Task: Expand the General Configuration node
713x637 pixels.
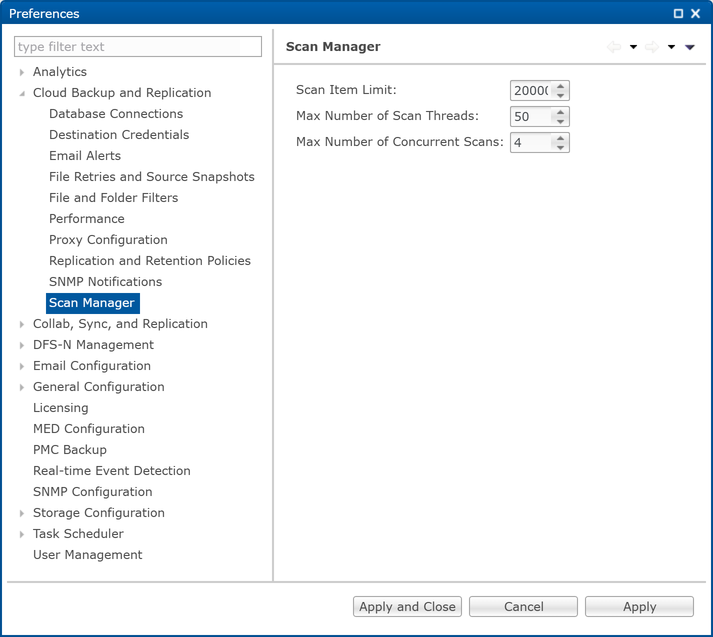Action: pos(21,387)
